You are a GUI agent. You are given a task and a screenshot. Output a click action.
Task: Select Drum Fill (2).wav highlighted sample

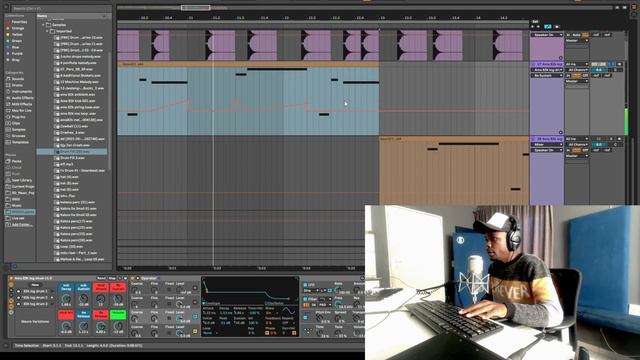click(x=72, y=151)
